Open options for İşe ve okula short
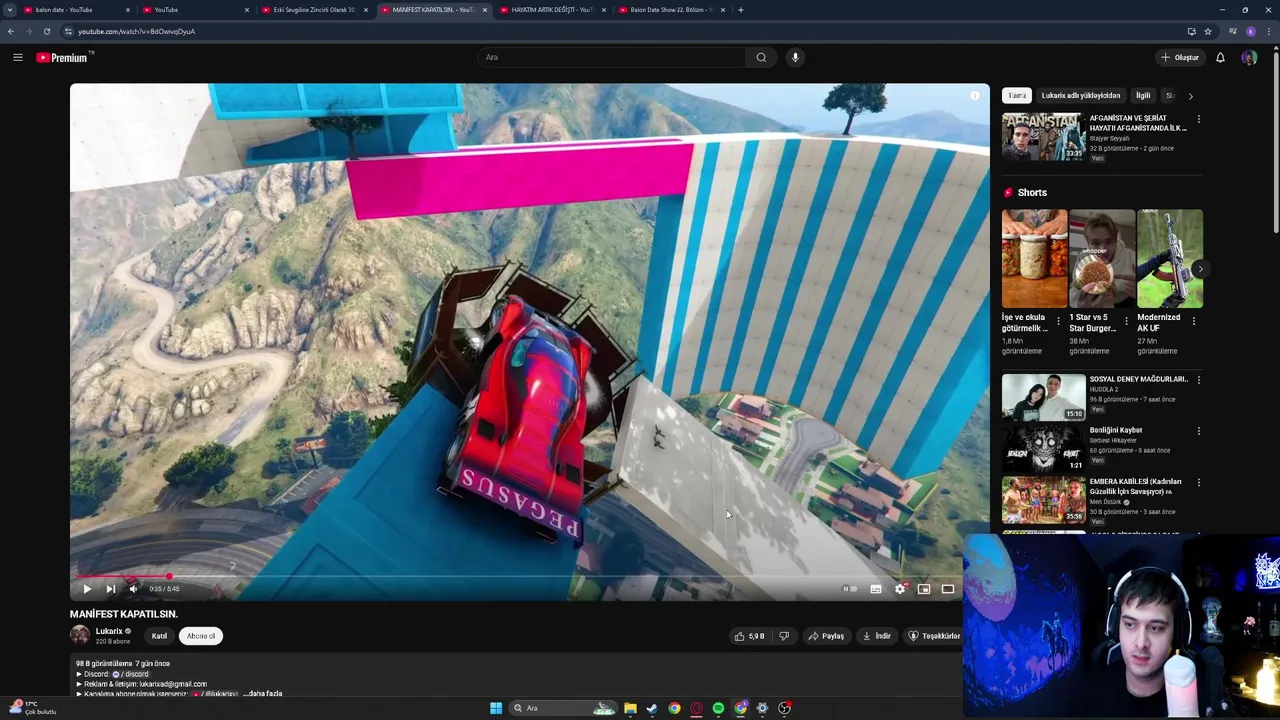 click(1058, 321)
